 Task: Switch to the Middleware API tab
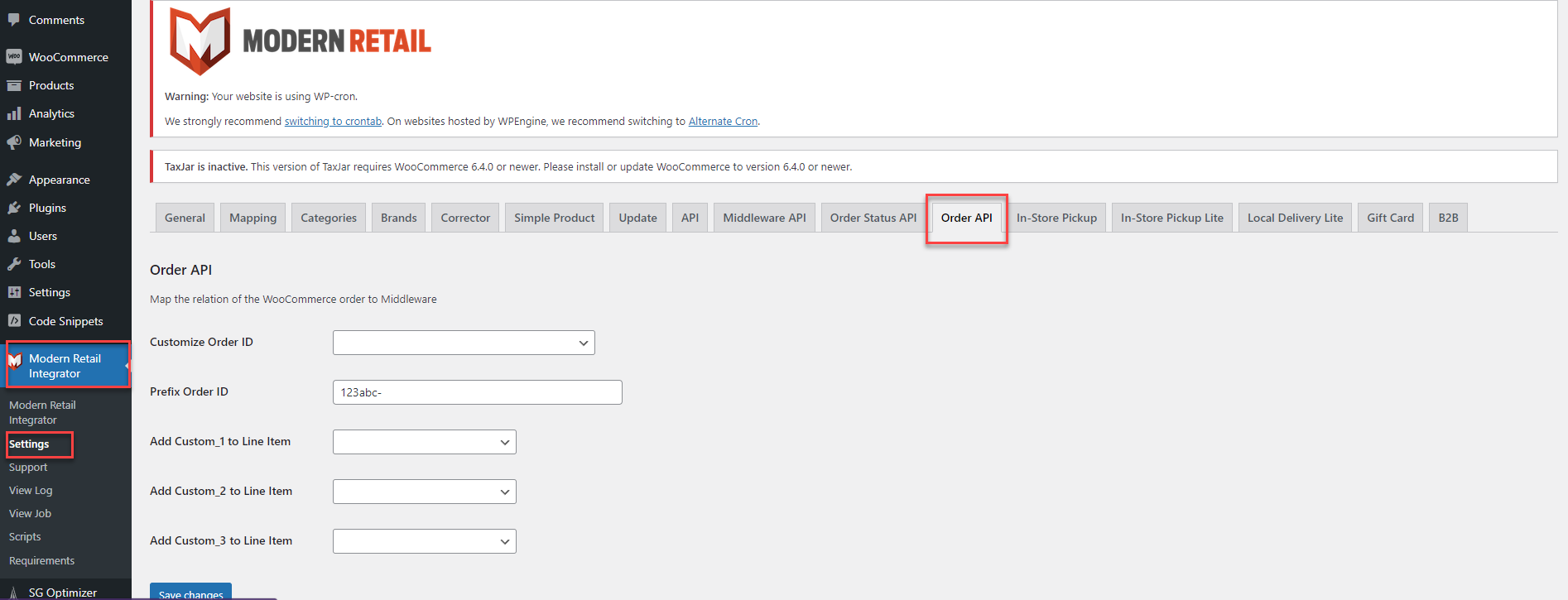point(765,218)
